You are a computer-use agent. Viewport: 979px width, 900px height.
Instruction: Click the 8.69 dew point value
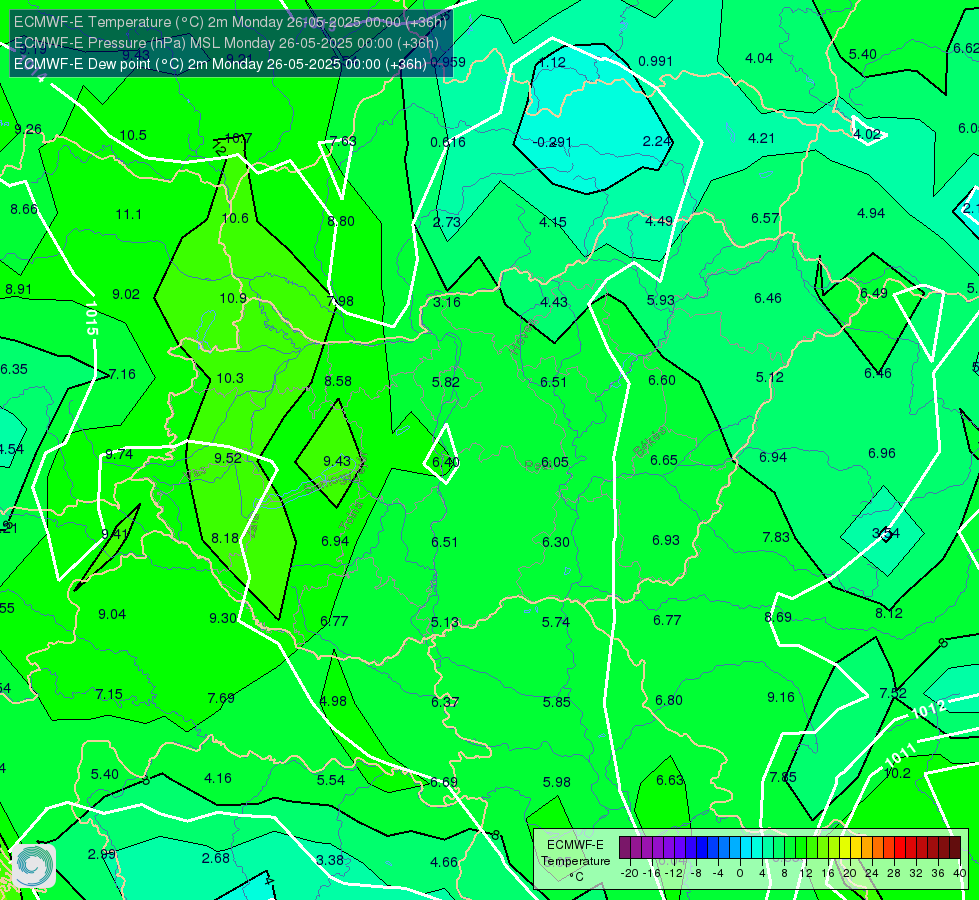click(x=778, y=617)
